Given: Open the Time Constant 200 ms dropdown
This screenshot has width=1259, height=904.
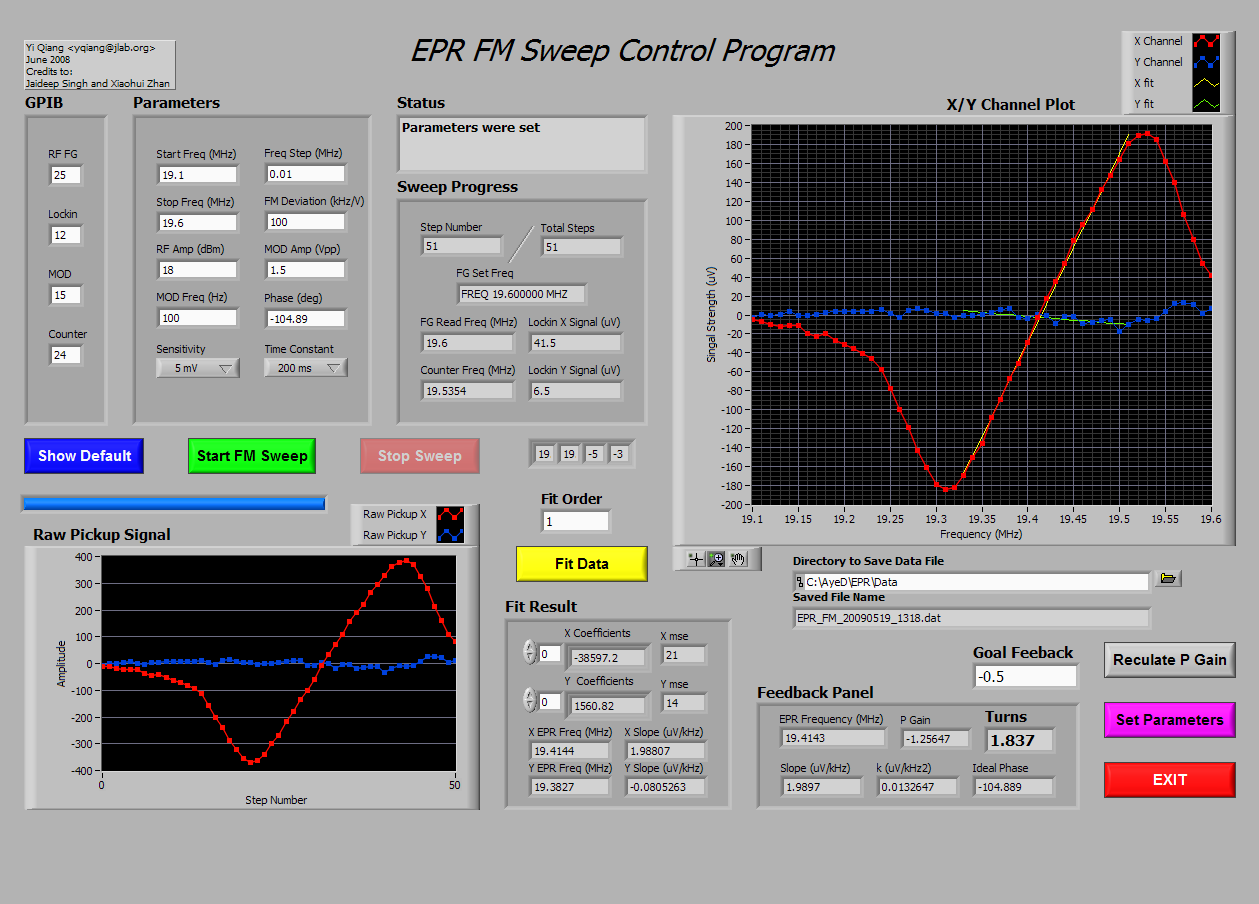Looking at the screenshot, I should [306, 368].
